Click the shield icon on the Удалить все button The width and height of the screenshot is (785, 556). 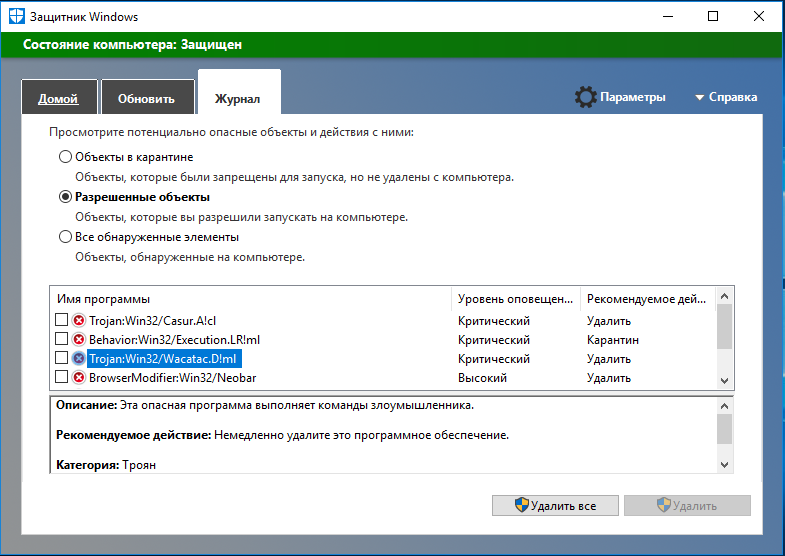click(521, 506)
